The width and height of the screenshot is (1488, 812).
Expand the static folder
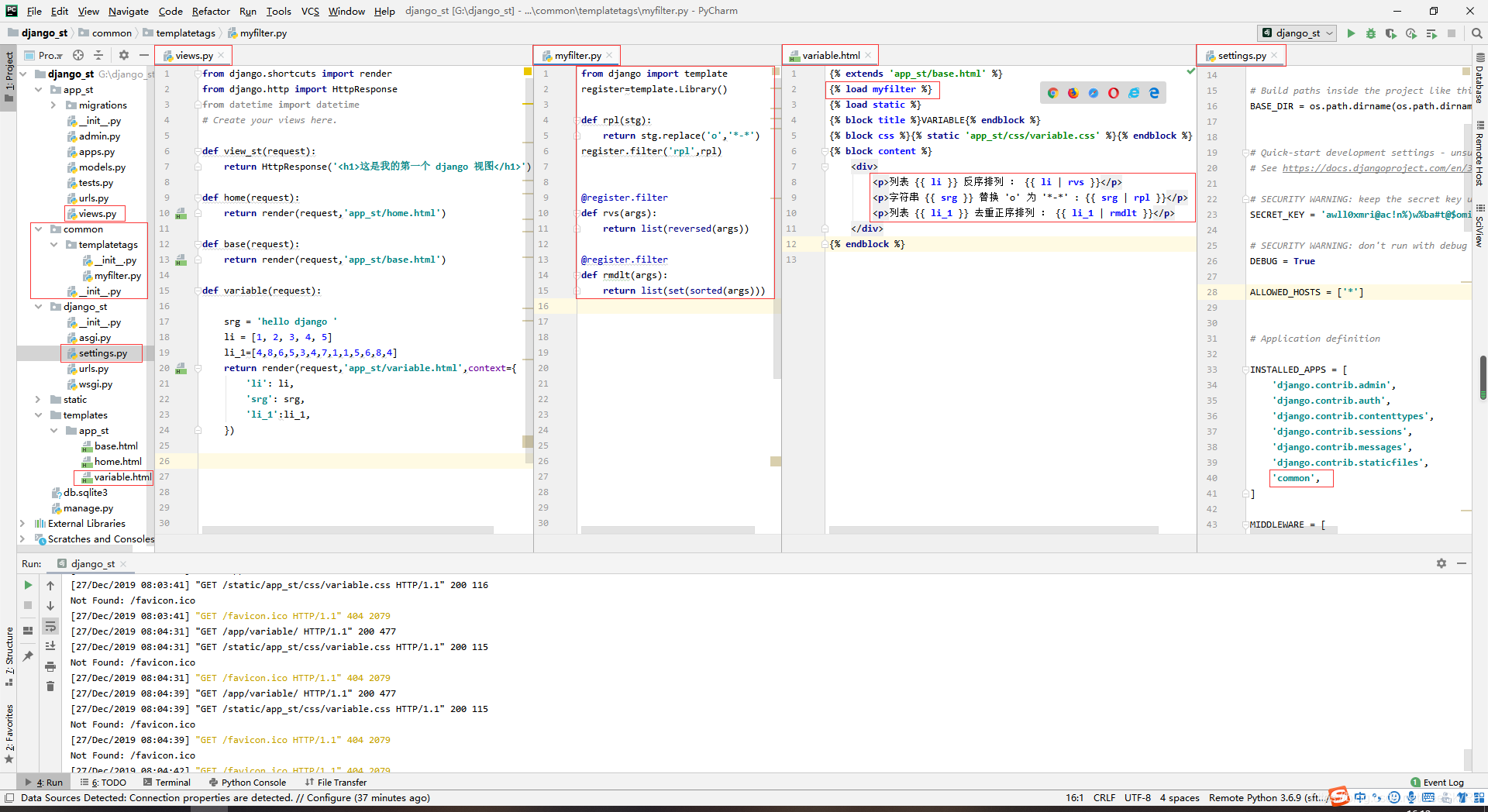(x=38, y=400)
